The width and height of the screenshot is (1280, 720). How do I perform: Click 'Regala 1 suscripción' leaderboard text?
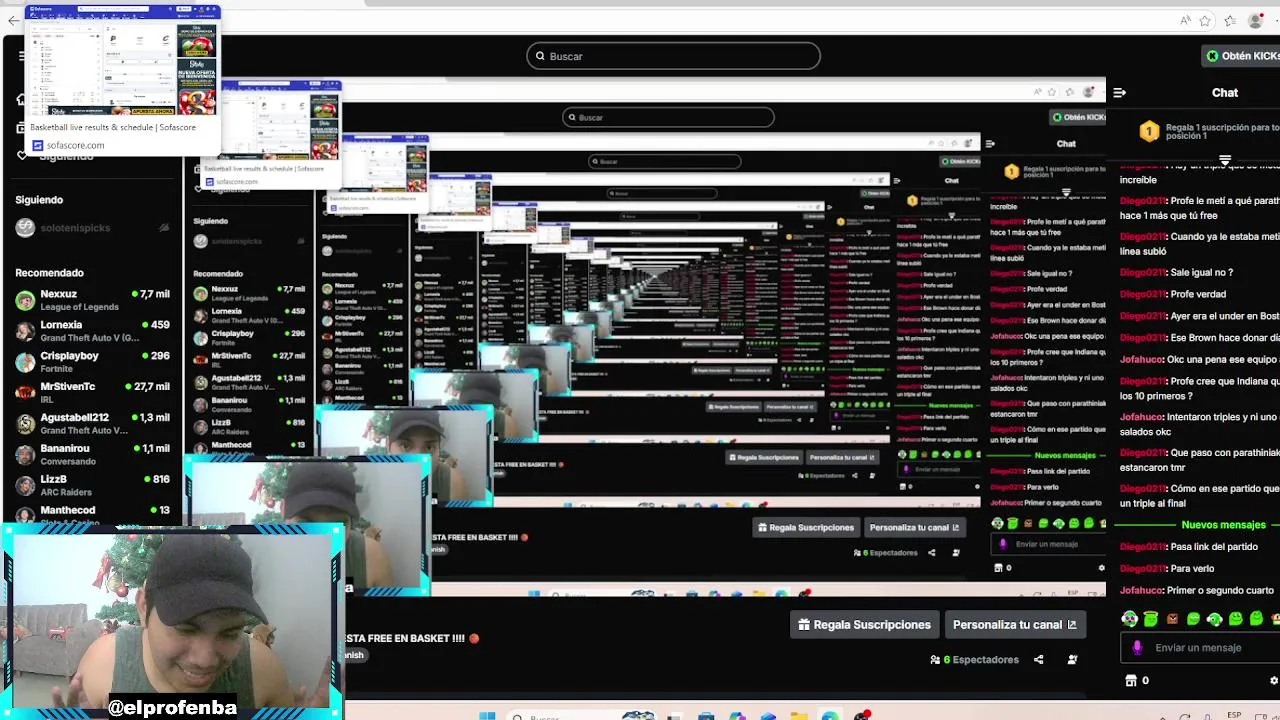coord(1222,131)
